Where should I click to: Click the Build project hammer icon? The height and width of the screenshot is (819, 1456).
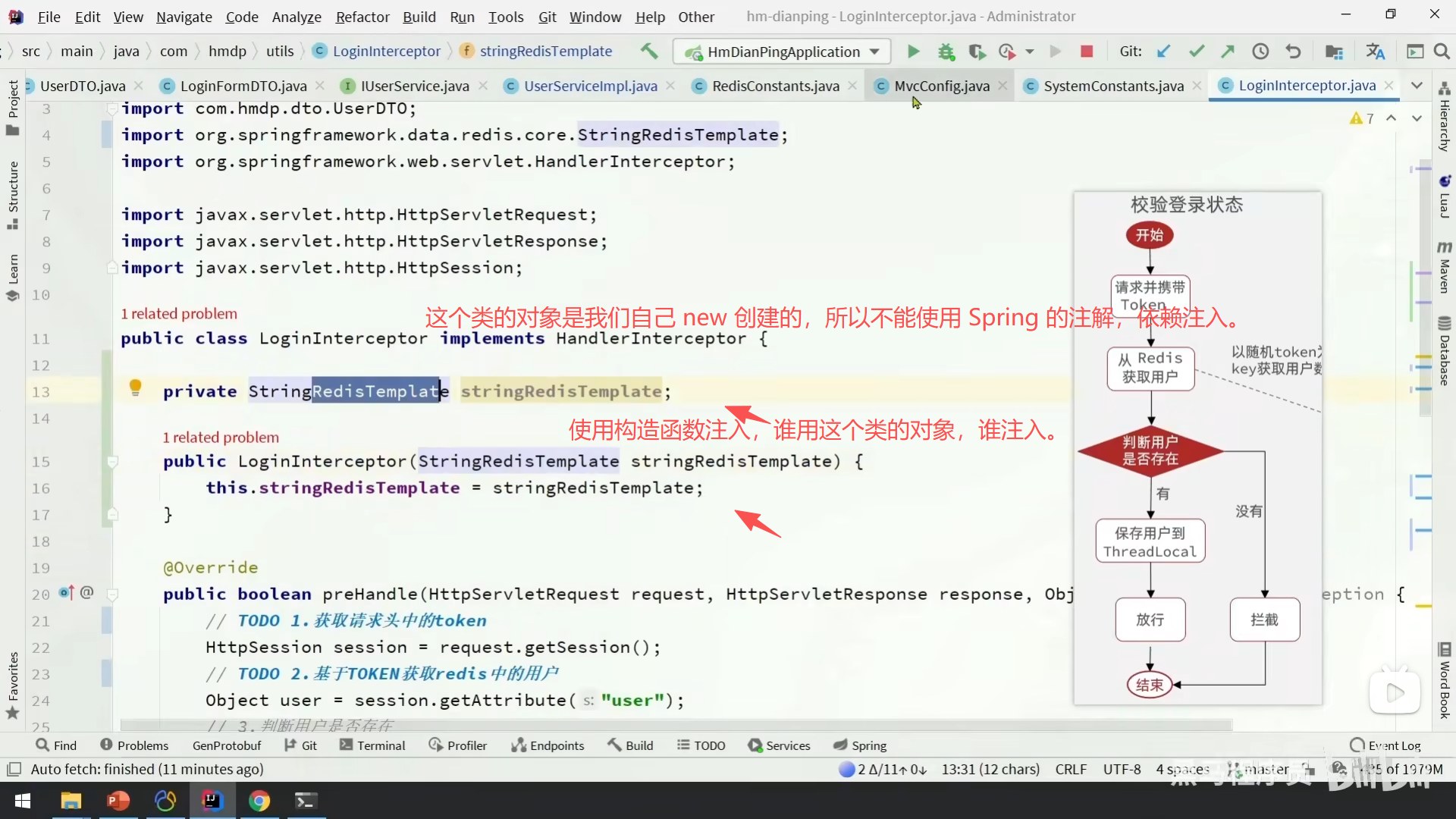tap(648, 51)
